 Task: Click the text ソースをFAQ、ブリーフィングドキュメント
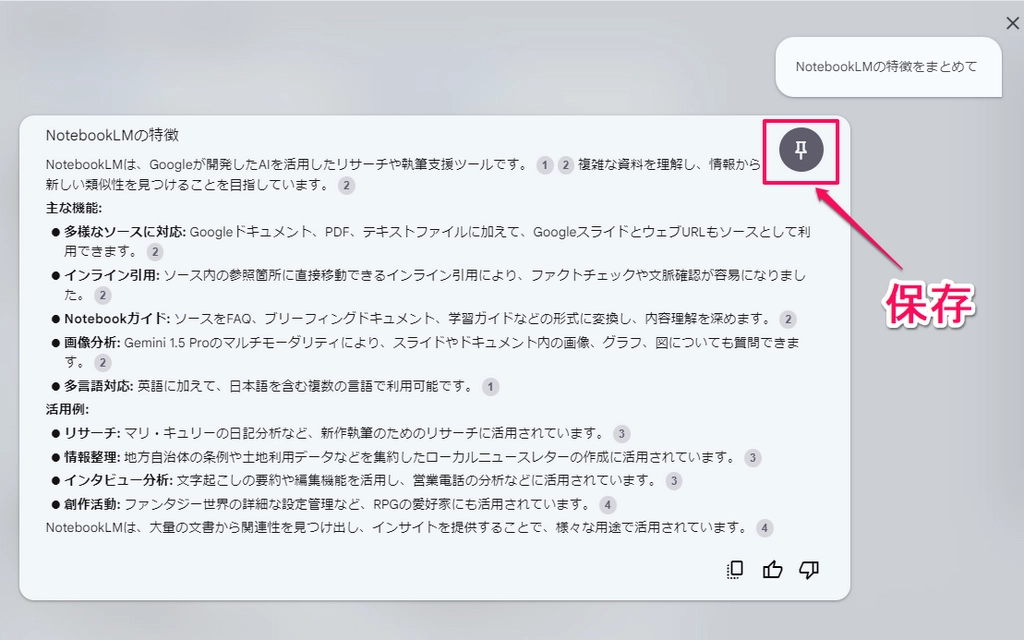304,319
